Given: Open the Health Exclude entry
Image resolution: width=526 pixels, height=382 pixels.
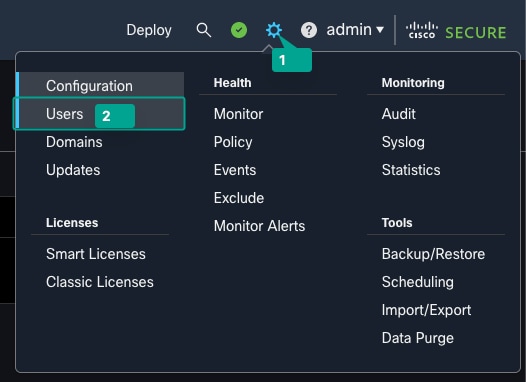Looking at the screenshot, I should pyautogui.click(x=239, y=198).
